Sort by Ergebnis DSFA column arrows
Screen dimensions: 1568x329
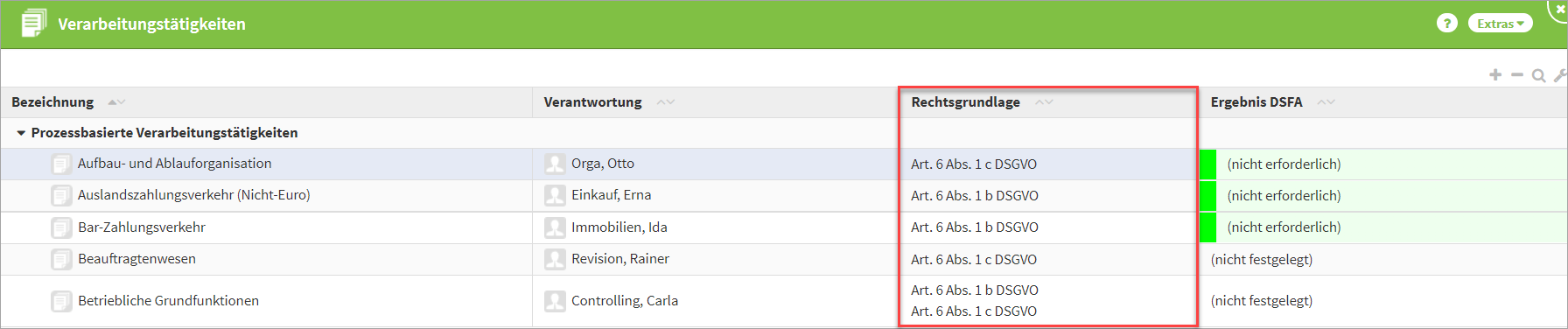pos(1326,102)
